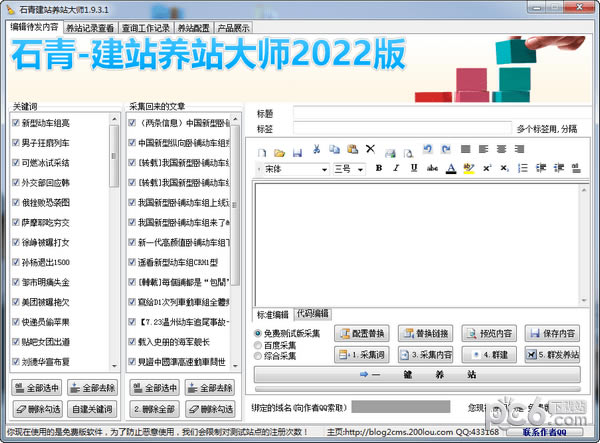Screen dimensions: 600x443
Task: Click the Save disk icon in editor toolbar
Action: pos(298,150)
